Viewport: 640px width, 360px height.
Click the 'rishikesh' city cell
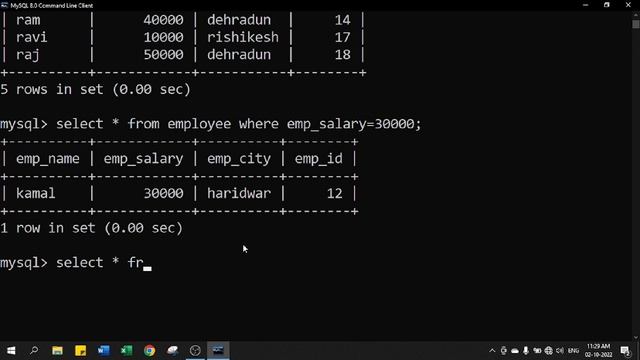click(243, 37)
